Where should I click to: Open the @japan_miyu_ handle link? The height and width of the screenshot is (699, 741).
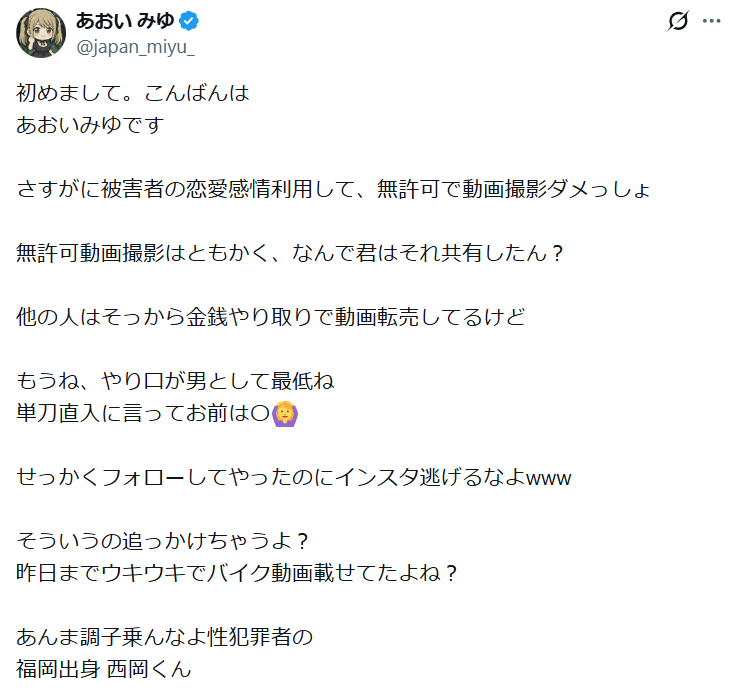(x=136, y=45)
